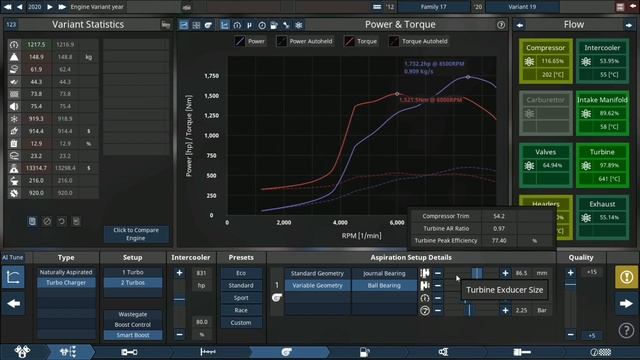Viewport: 640px width, 360px height.
Task: Select the friction mu graph icon
Action: pos(249,25)
